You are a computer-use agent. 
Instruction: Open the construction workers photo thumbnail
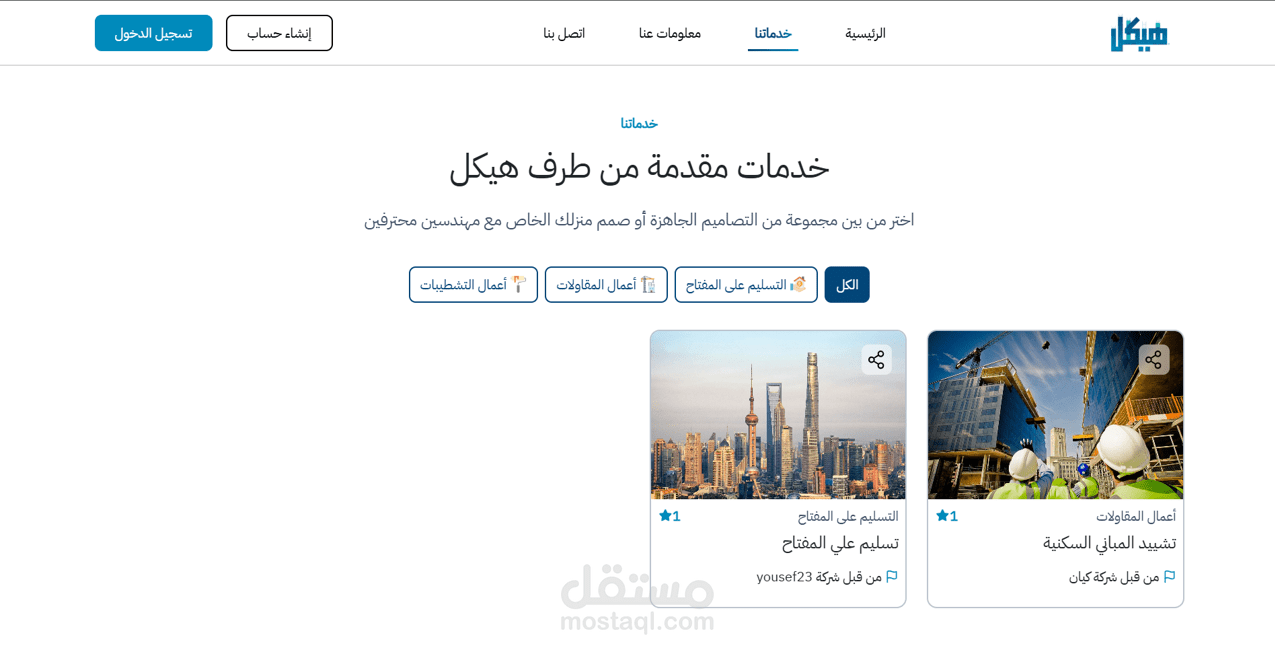point(1055,415)
